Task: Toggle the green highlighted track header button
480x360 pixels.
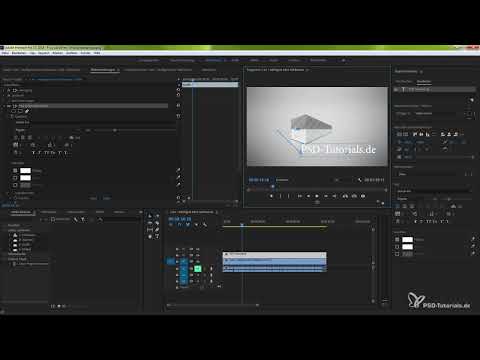Action: point(198,268)
